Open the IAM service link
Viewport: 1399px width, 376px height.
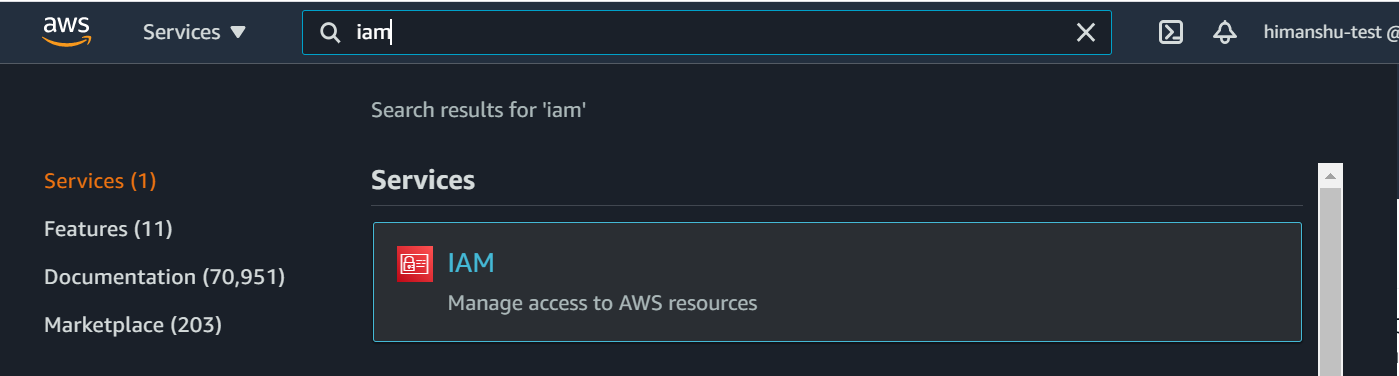click(471, 263)
